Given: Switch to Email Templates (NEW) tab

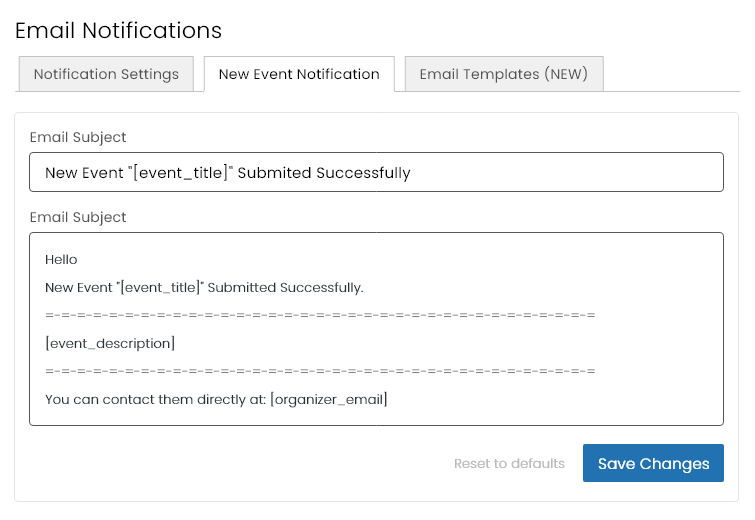Looking at the screenshot, I should (x=504, y=74).
